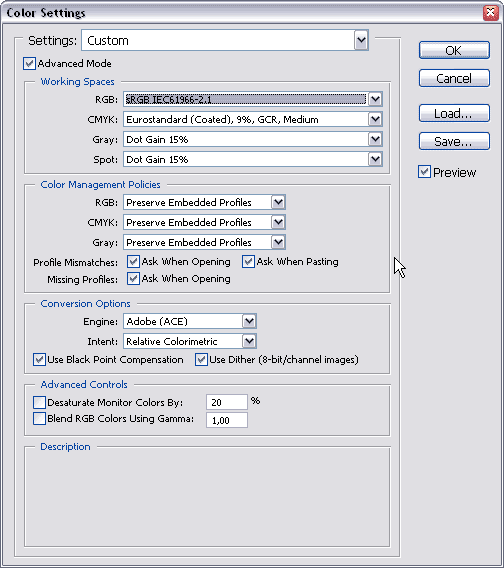
Task: Change the Gray color management policy
Action: (x=204, y=242)
